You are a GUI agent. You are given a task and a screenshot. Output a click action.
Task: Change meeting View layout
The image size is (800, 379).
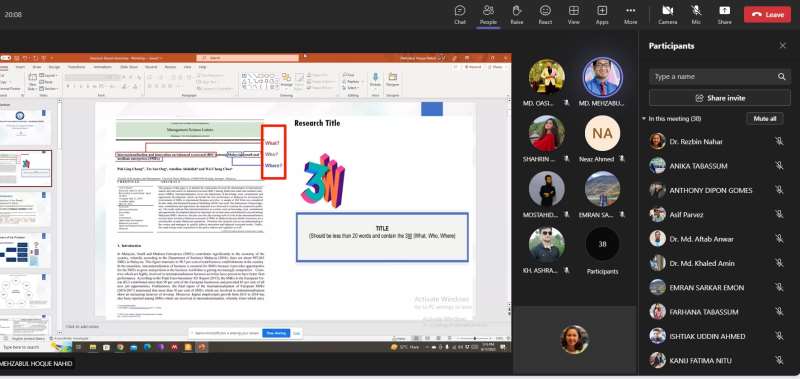(x=573, y=15)
